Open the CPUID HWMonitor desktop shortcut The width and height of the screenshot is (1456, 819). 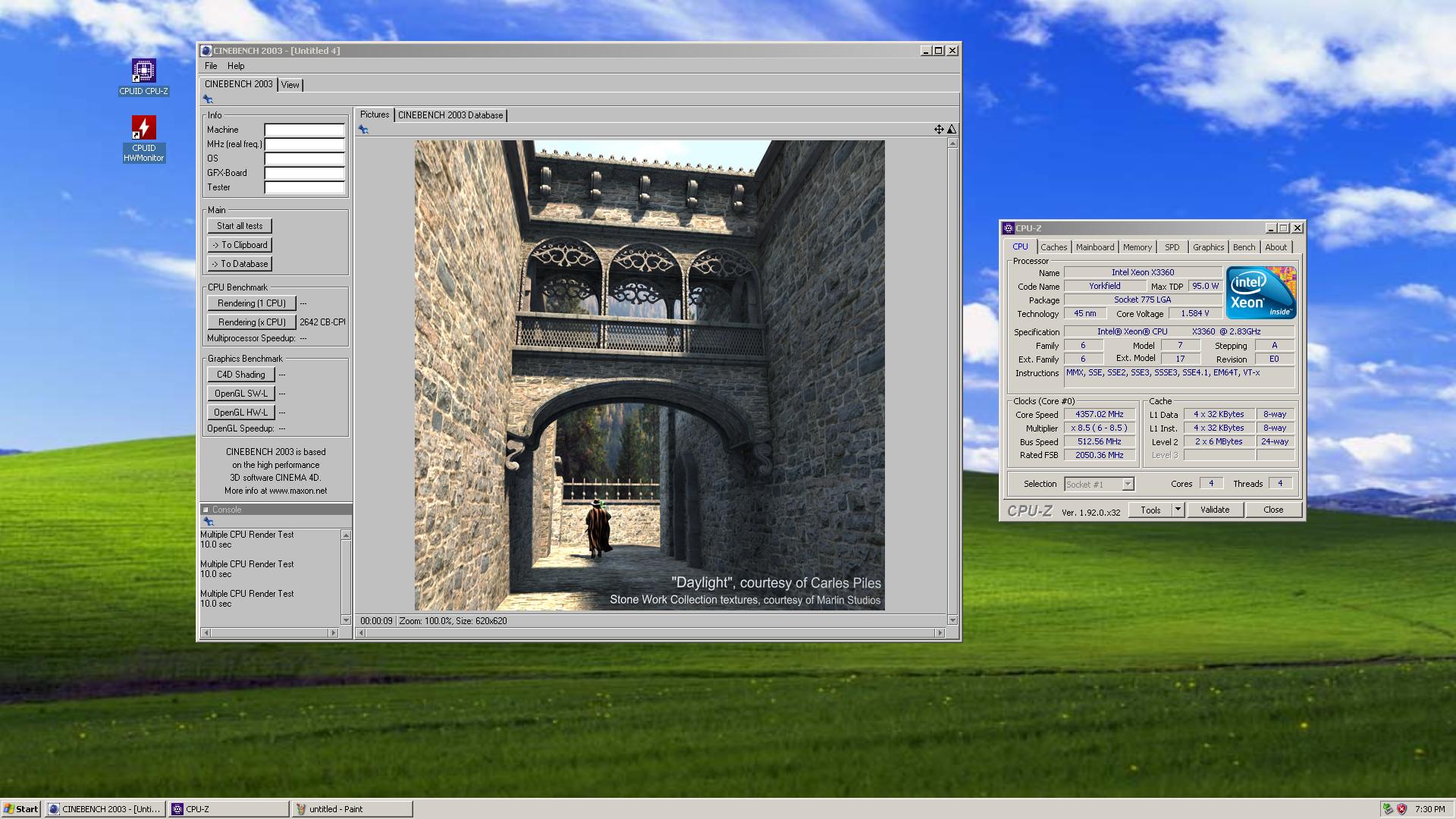(143, 139)
